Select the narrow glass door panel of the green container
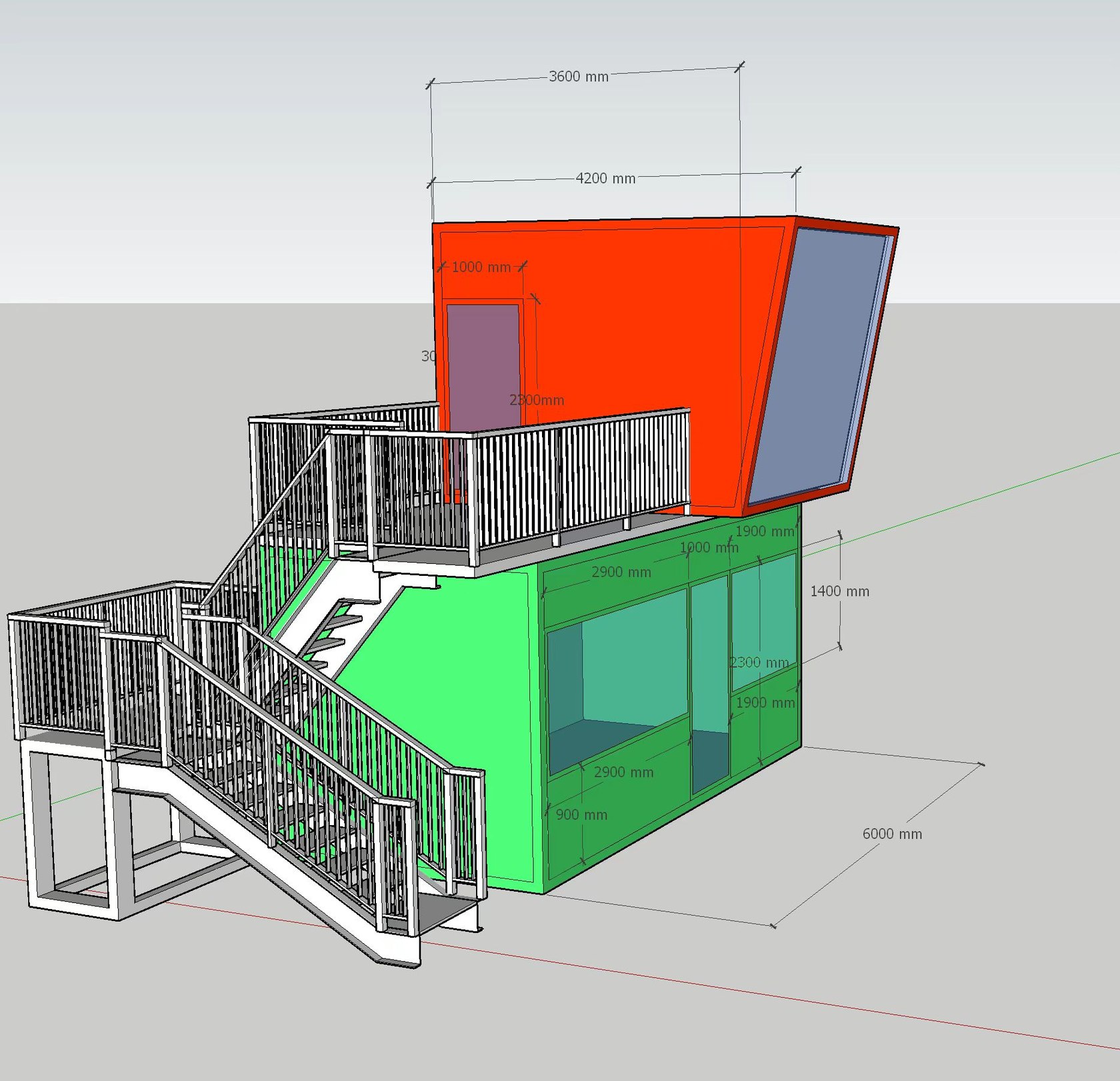This screenshot has width=1120, height=1081. point(709,684)
